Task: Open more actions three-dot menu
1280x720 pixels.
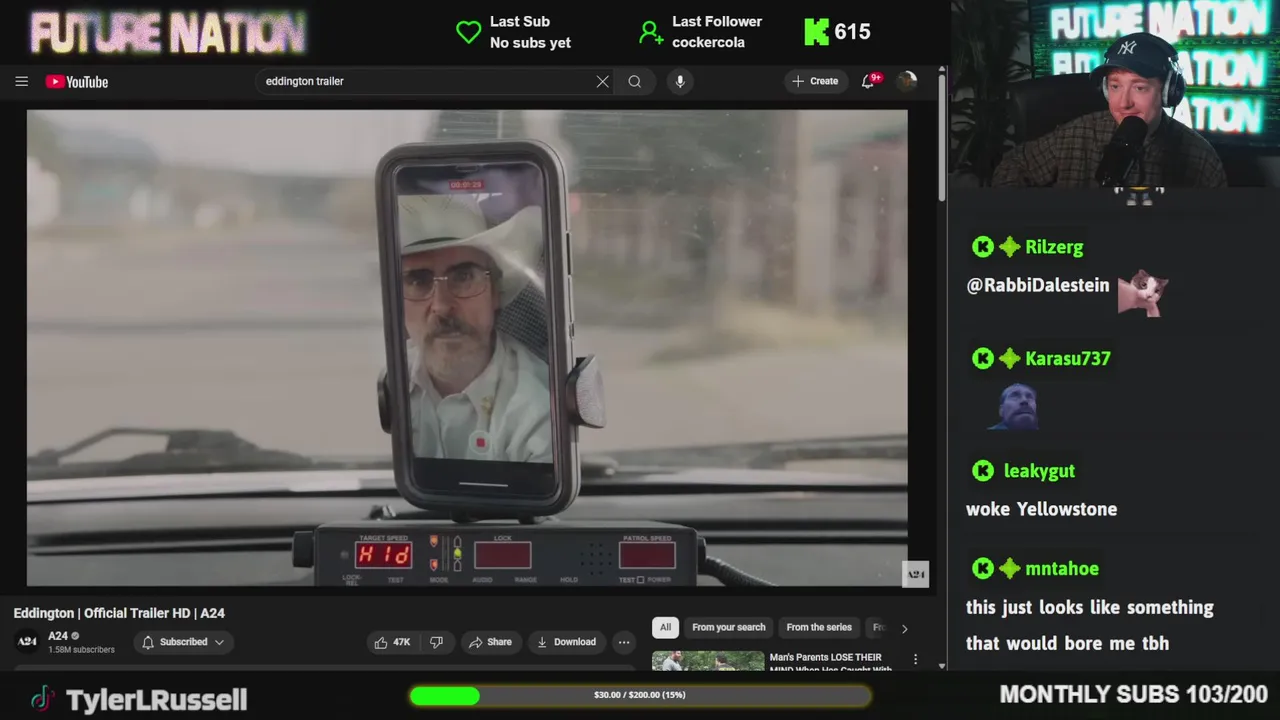Action: click(x=624, y=642)
